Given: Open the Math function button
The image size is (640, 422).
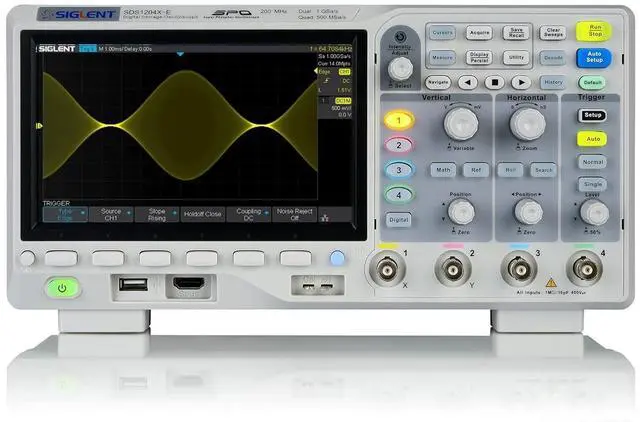Looking at the screenshot, I should tap(443, 170).
